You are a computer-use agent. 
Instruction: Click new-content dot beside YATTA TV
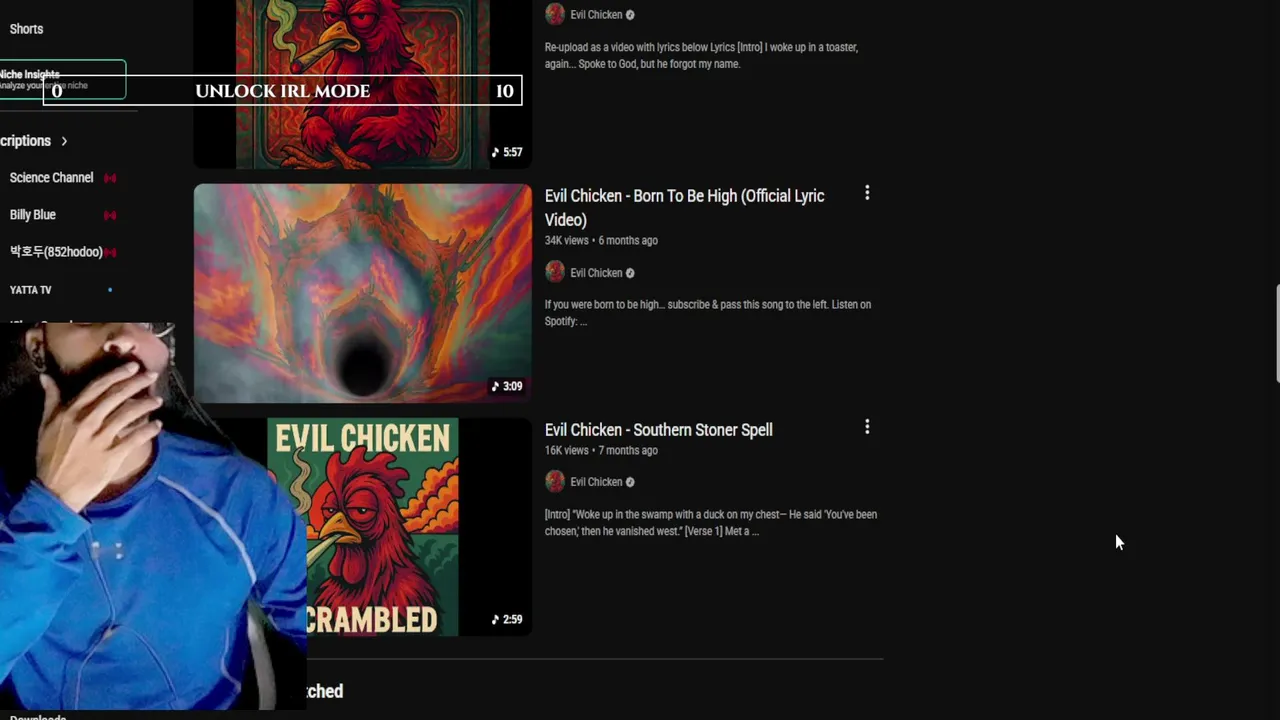point(110,290)
